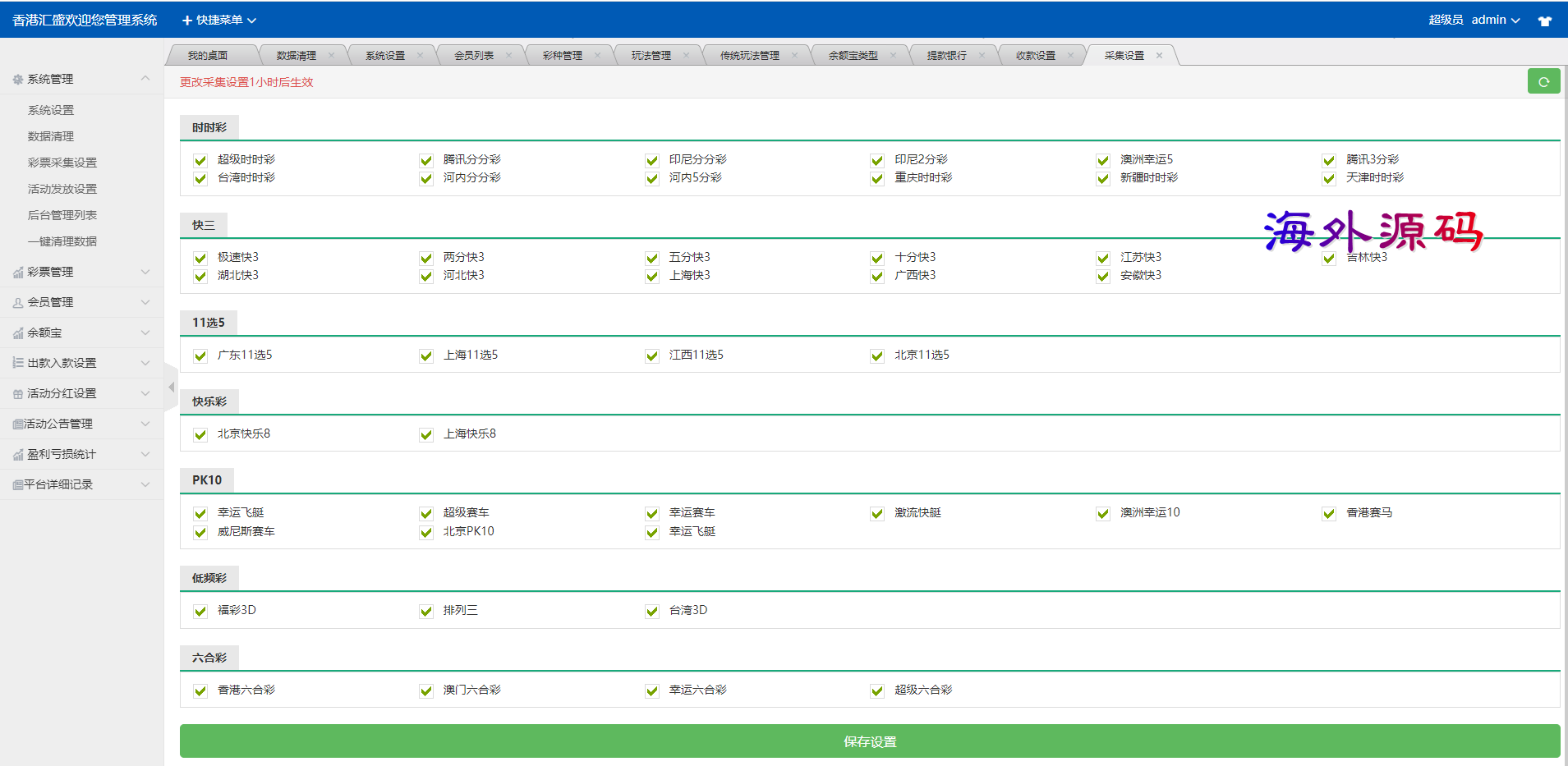Toggle the 福彩3D checkbox
1568x766 pixels.
(x=200, y=611)
